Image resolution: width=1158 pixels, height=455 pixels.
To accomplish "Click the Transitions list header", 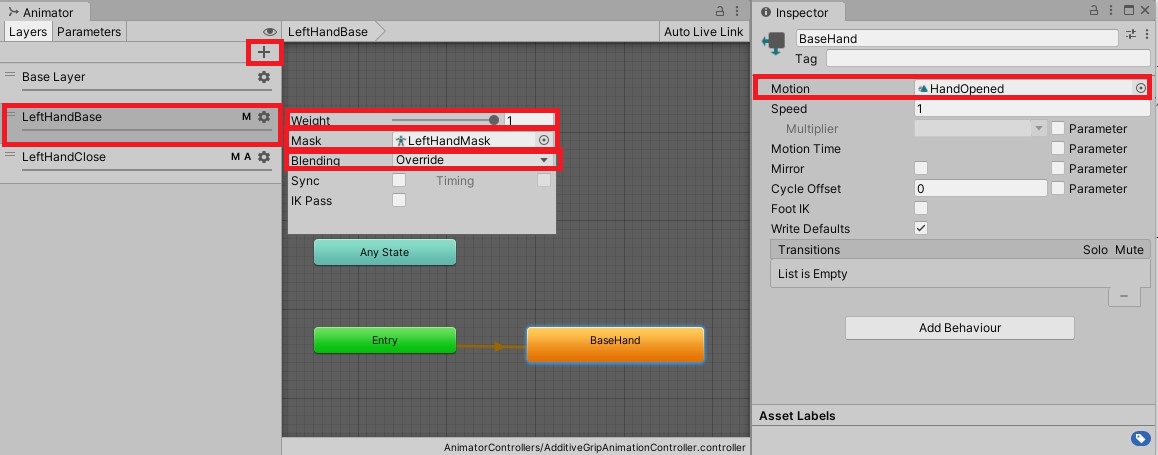I will click(960, 250).
